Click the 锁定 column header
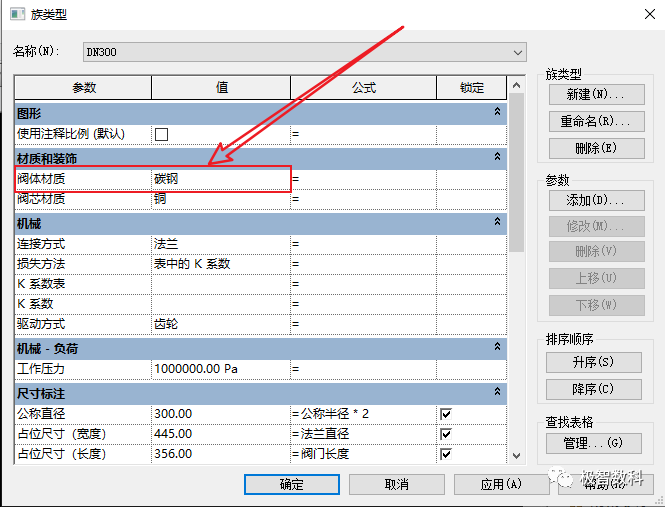The image size is (665, 507). 472,88
